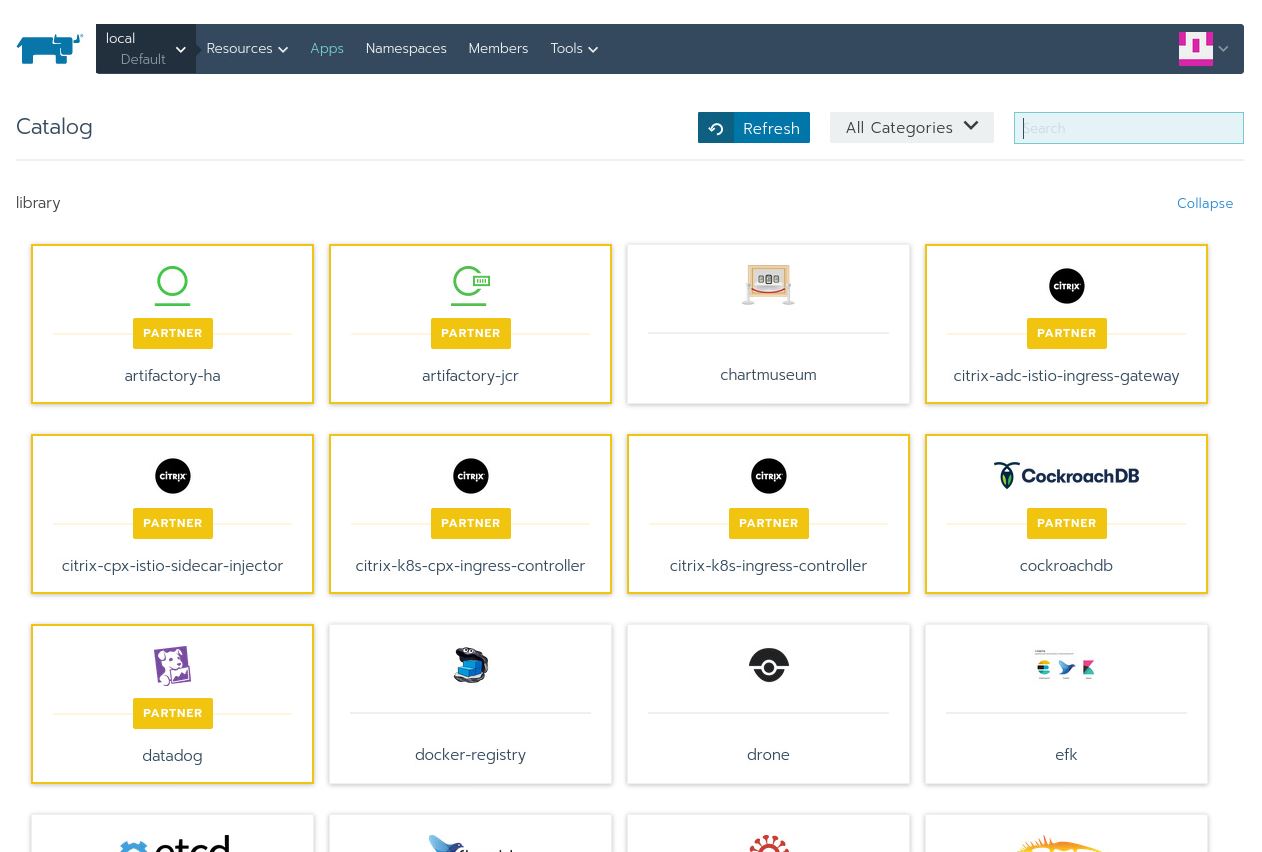Click the CockroachDB logo
This screenshot has width=1262, height=852.
click(1066, 476)
